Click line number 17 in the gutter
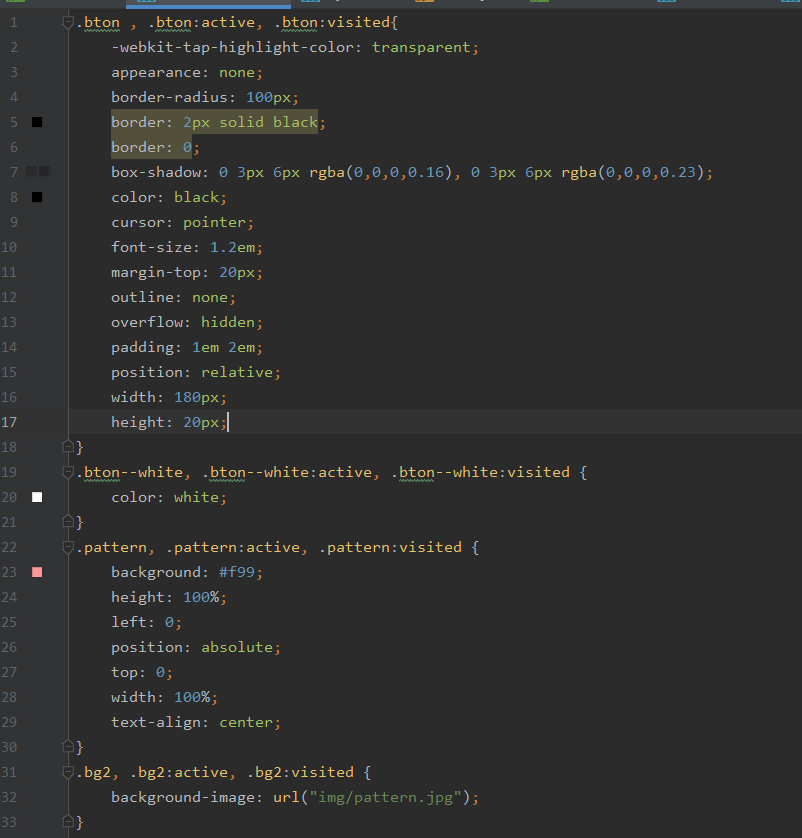The width and height of the screenshot is (802, 838). pyautogui.click(x=14, y=422)
